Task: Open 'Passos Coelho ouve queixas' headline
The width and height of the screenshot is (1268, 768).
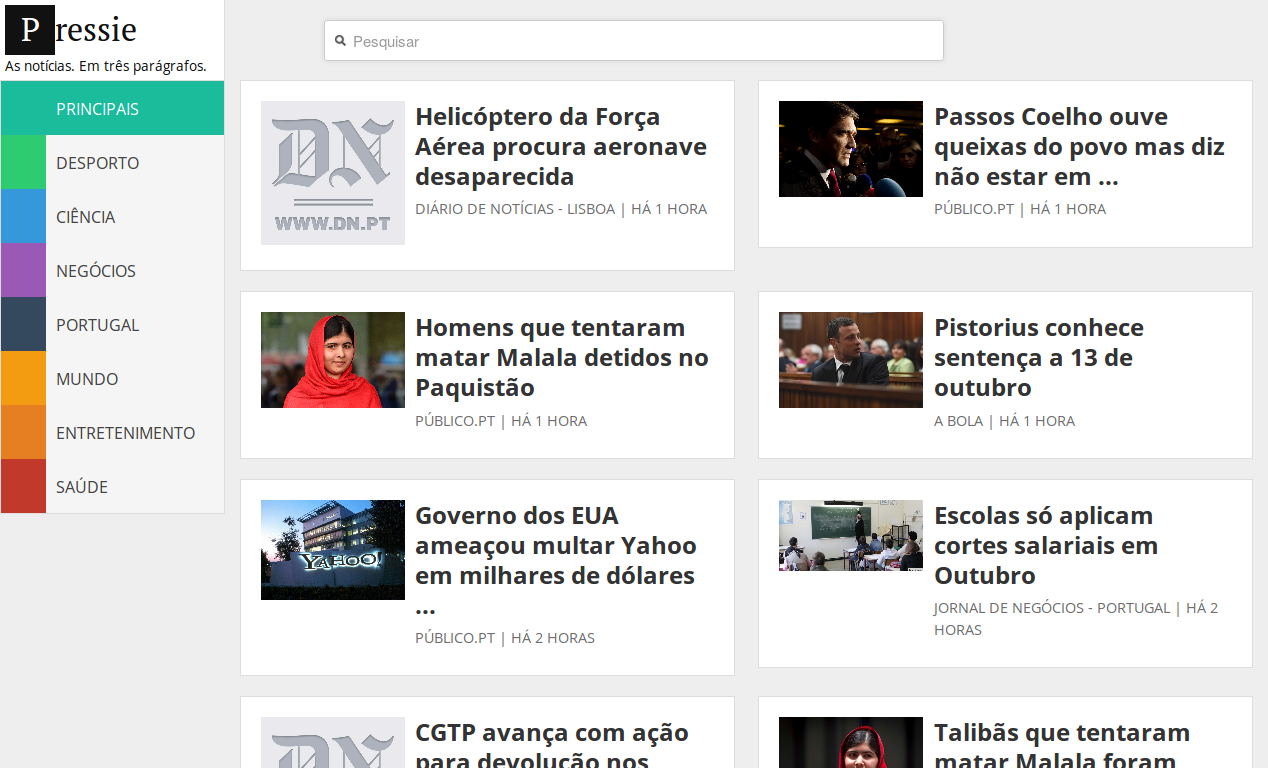Action: [x=1079, y=147]
